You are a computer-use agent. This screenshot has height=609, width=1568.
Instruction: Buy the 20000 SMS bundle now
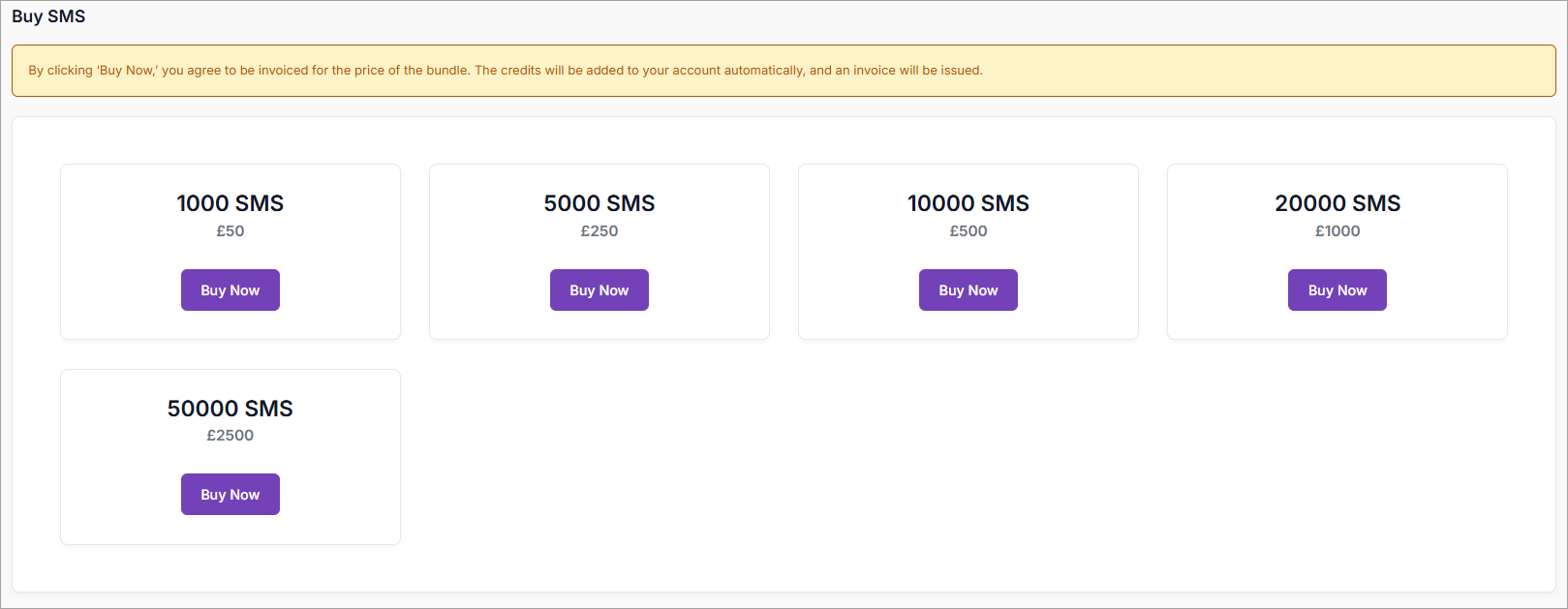click(x=1337, y=290)
